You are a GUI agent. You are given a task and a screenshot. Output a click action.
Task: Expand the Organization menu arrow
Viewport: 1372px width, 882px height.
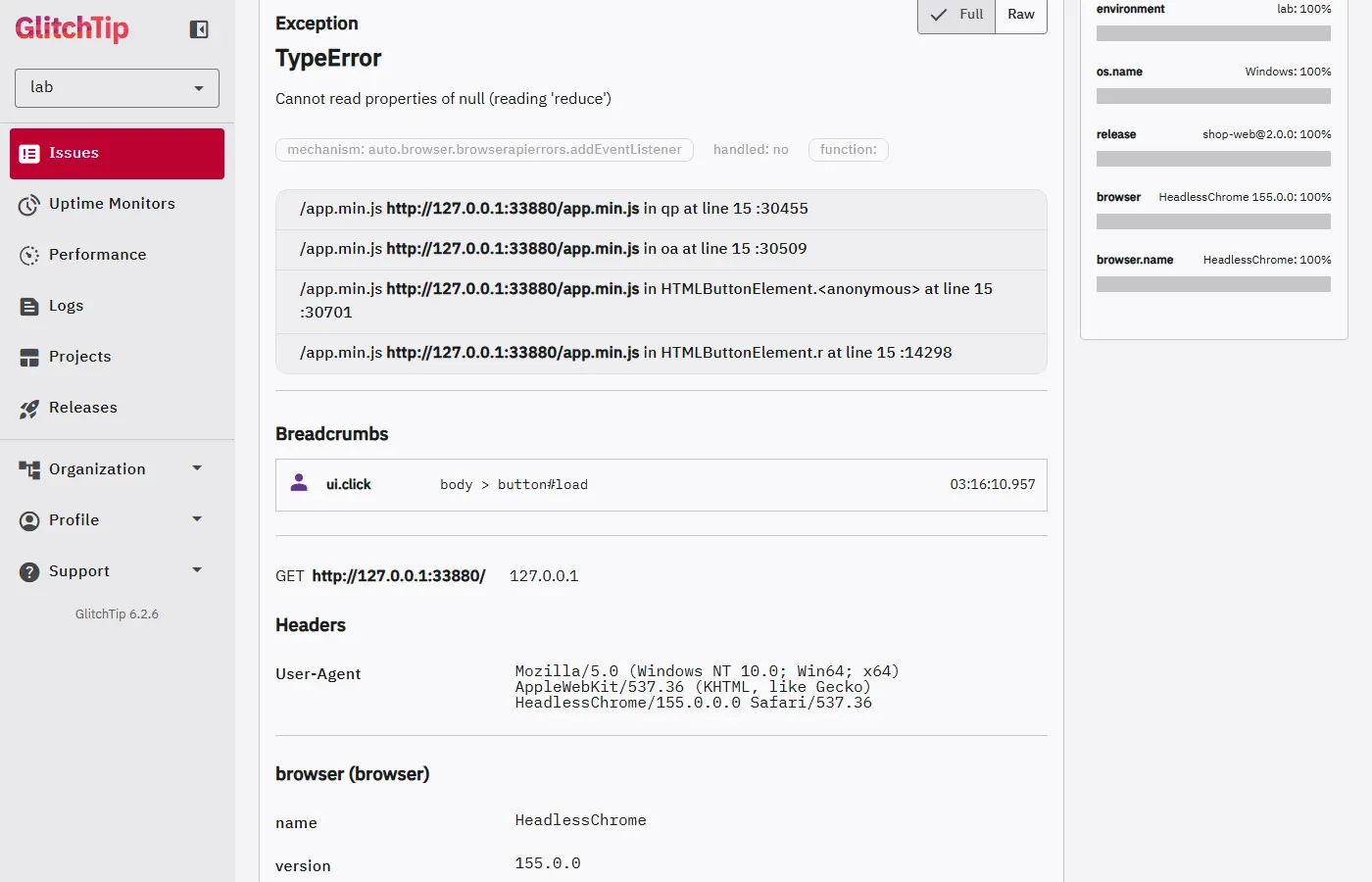pyautogui.click(x=197, y=468)
